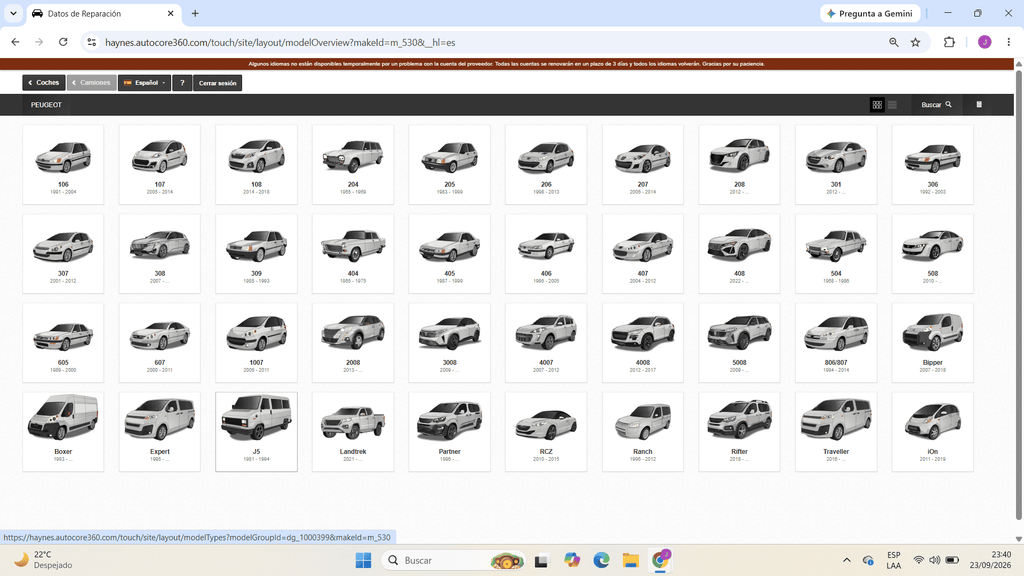Viewport: 1024px width, 576px height.
Task: Click the address bar URL
Action: (280, 42)
